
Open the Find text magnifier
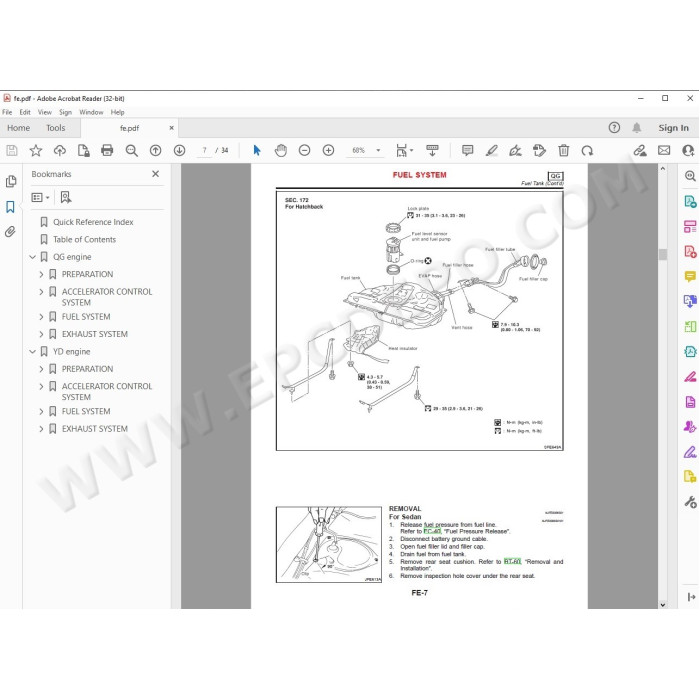tap(131, 150)
